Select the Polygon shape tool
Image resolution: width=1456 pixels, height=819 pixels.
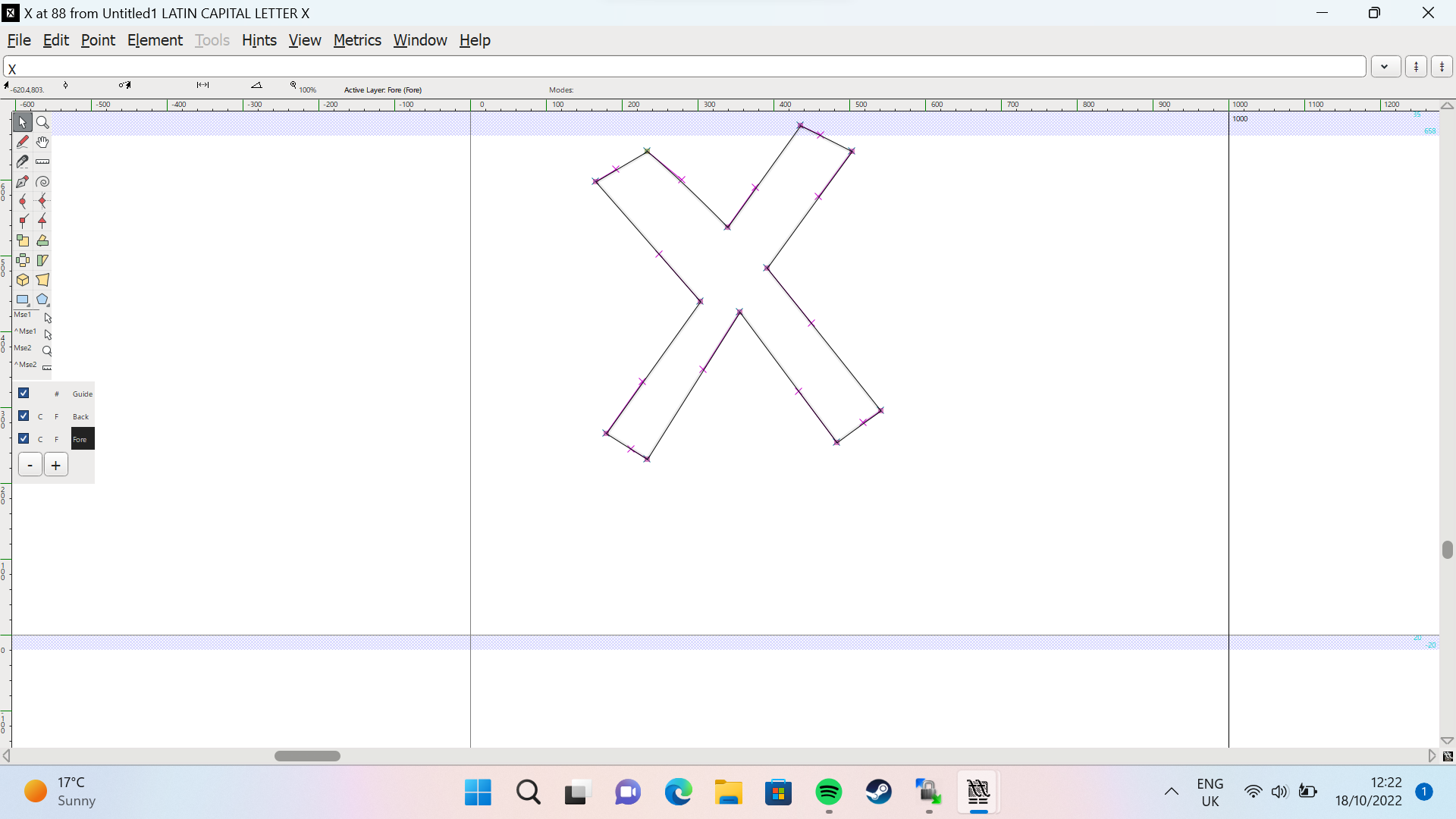point(42,300)
